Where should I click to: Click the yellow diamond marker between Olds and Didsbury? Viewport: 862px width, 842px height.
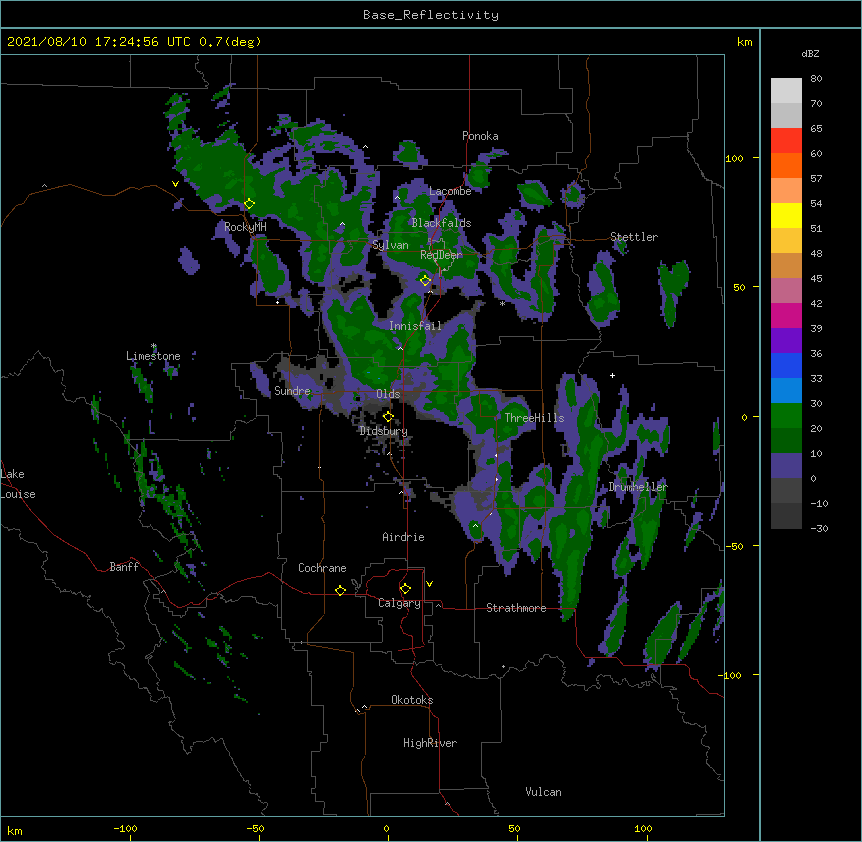click(388, 416)
